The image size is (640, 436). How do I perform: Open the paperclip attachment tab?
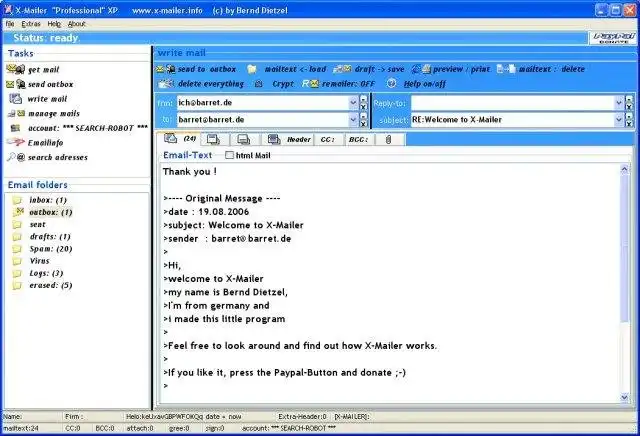point(389,139)
